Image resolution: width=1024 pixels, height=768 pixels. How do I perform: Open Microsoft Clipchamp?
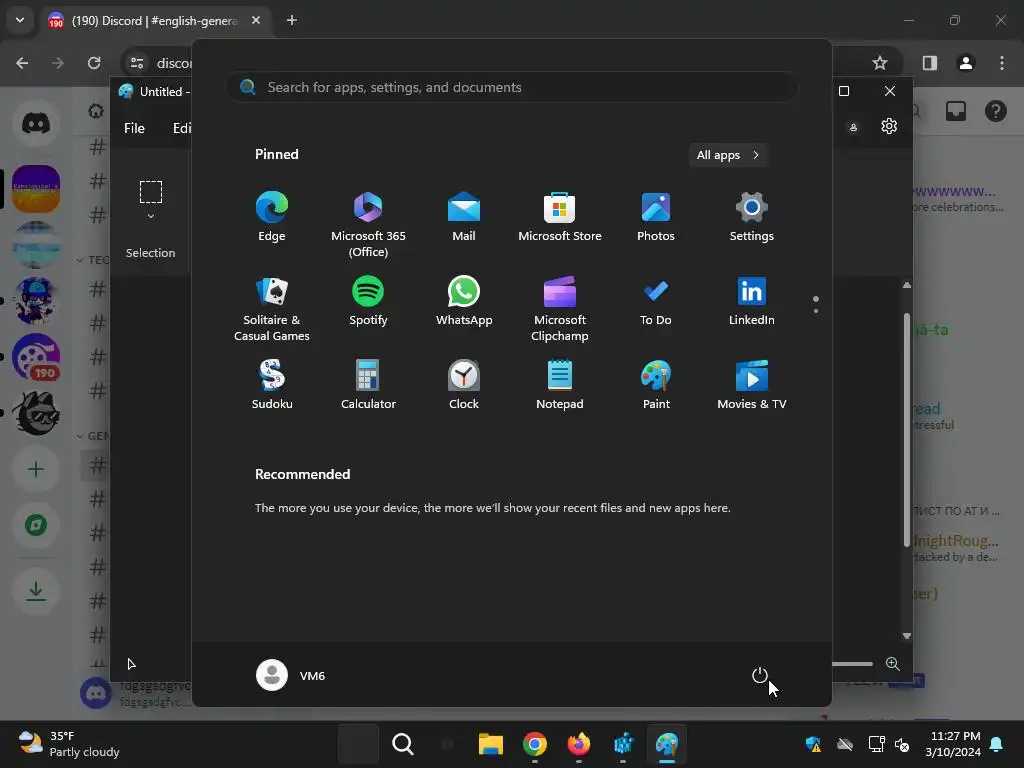(x=560, y=309)
